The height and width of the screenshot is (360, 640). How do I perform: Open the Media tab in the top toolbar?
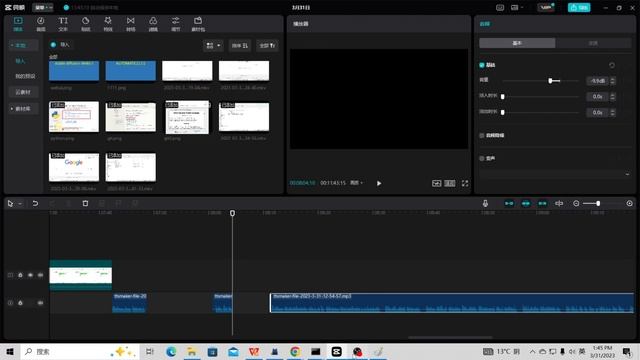[x=18, y=24]
